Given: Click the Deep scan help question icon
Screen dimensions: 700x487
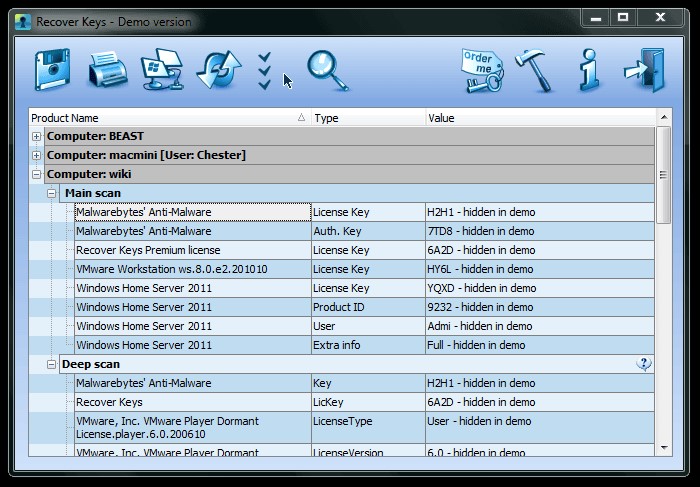Looking at the screenshot, I should pyautogui.click(x=643, y=364).
